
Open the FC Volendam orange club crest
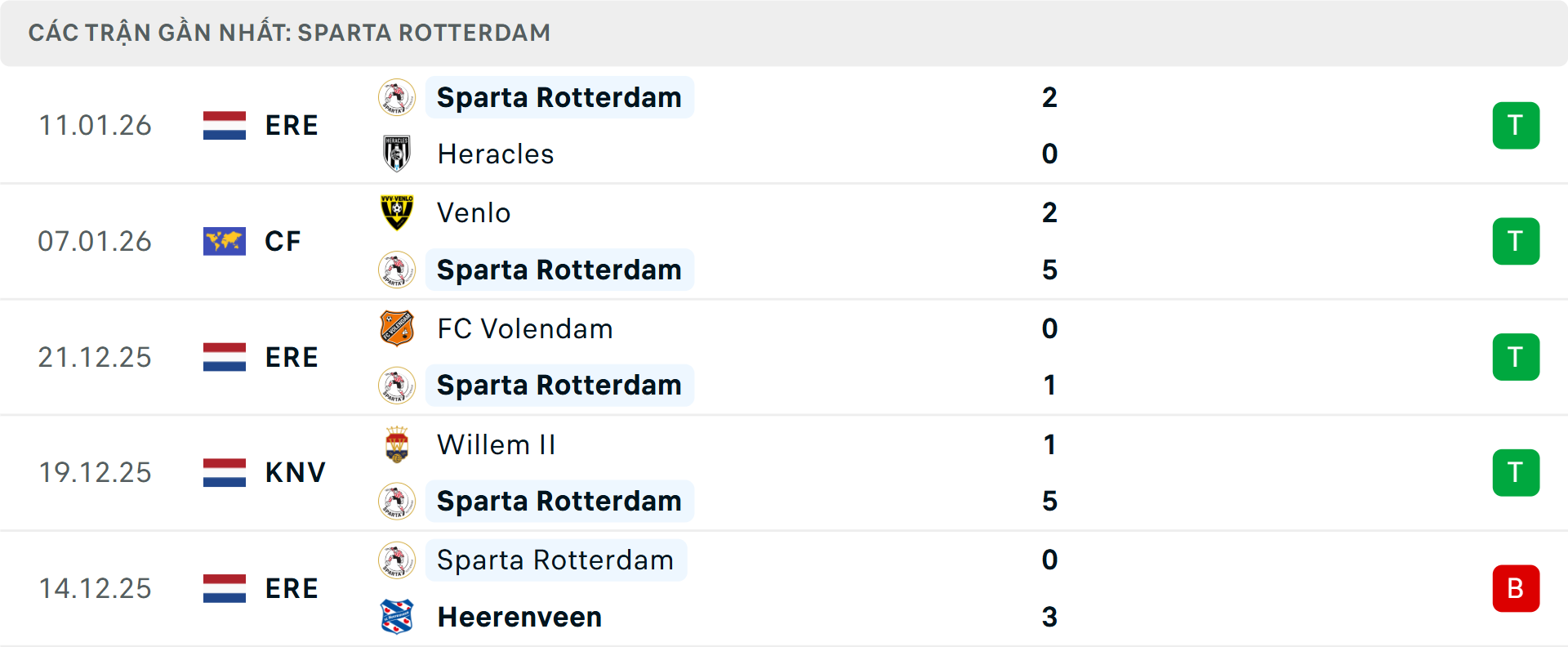(x=397, y=328)
